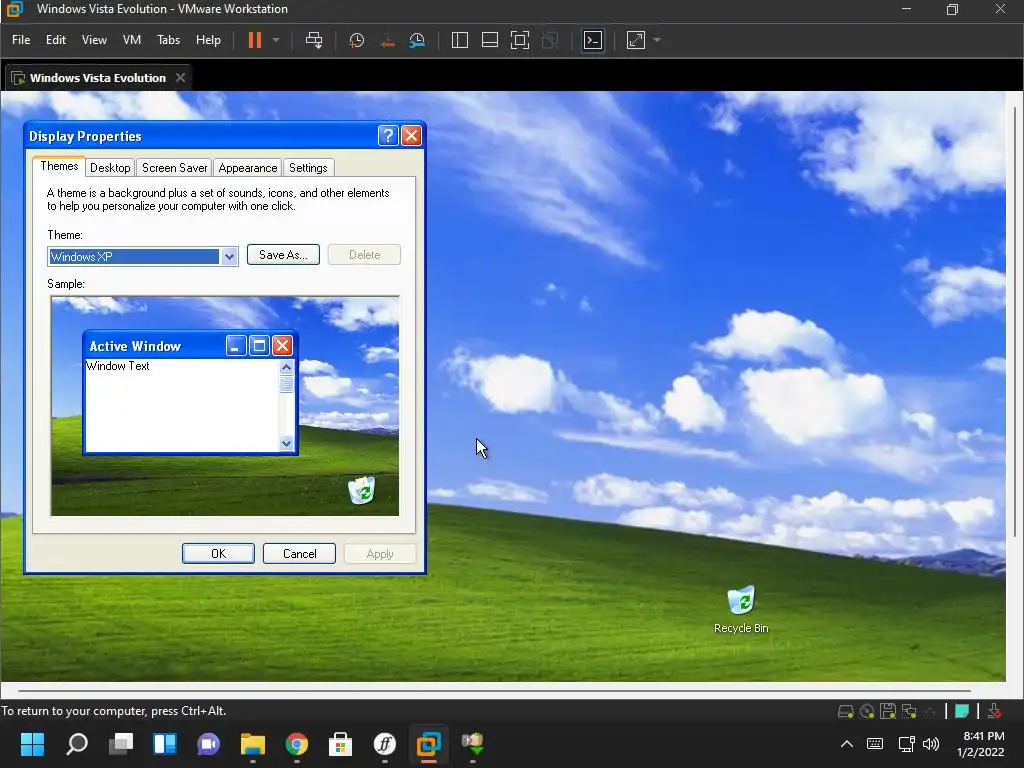Click the Display Properties help question mark

click(x=388, y=136)
